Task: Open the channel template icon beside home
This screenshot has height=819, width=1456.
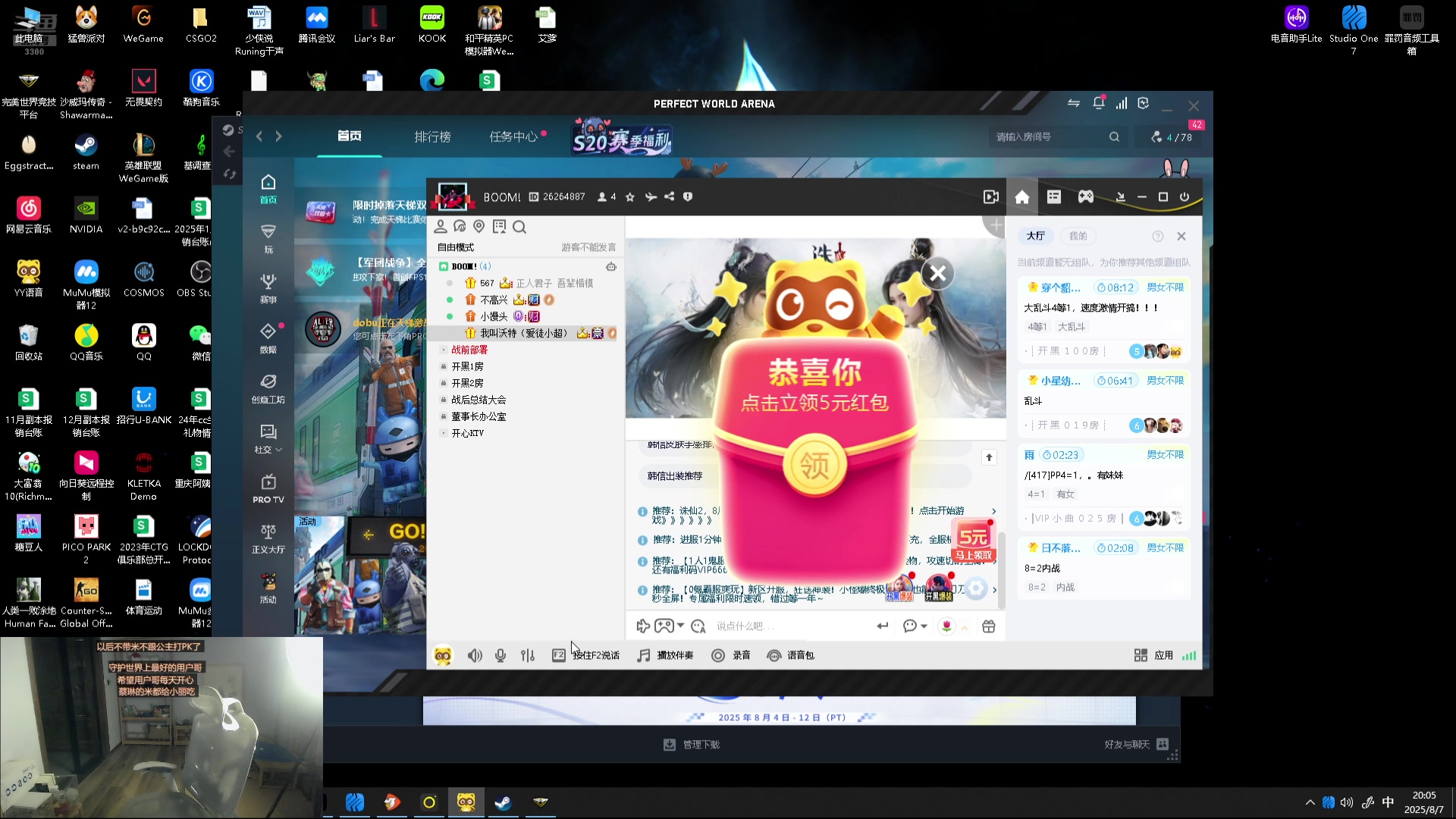Action: (1054, 197)
